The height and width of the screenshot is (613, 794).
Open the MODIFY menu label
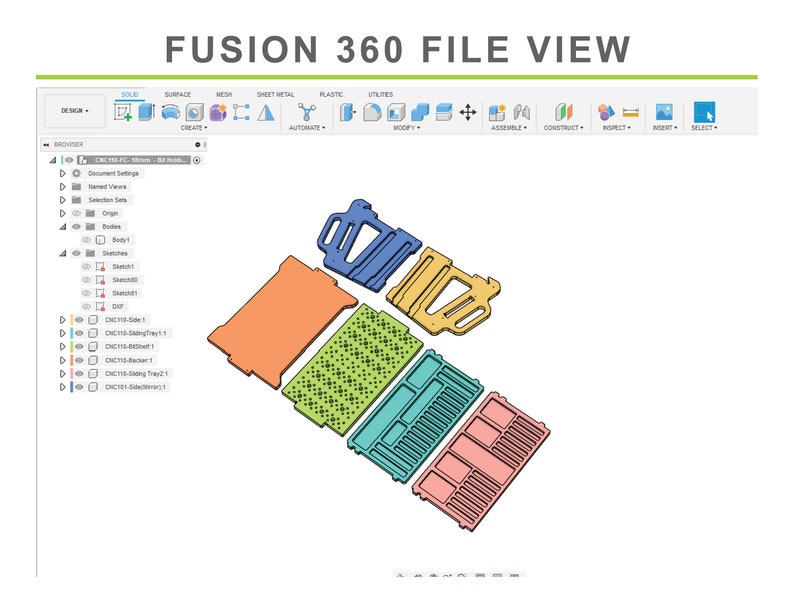pyautogui.click(x=407, y=128)
